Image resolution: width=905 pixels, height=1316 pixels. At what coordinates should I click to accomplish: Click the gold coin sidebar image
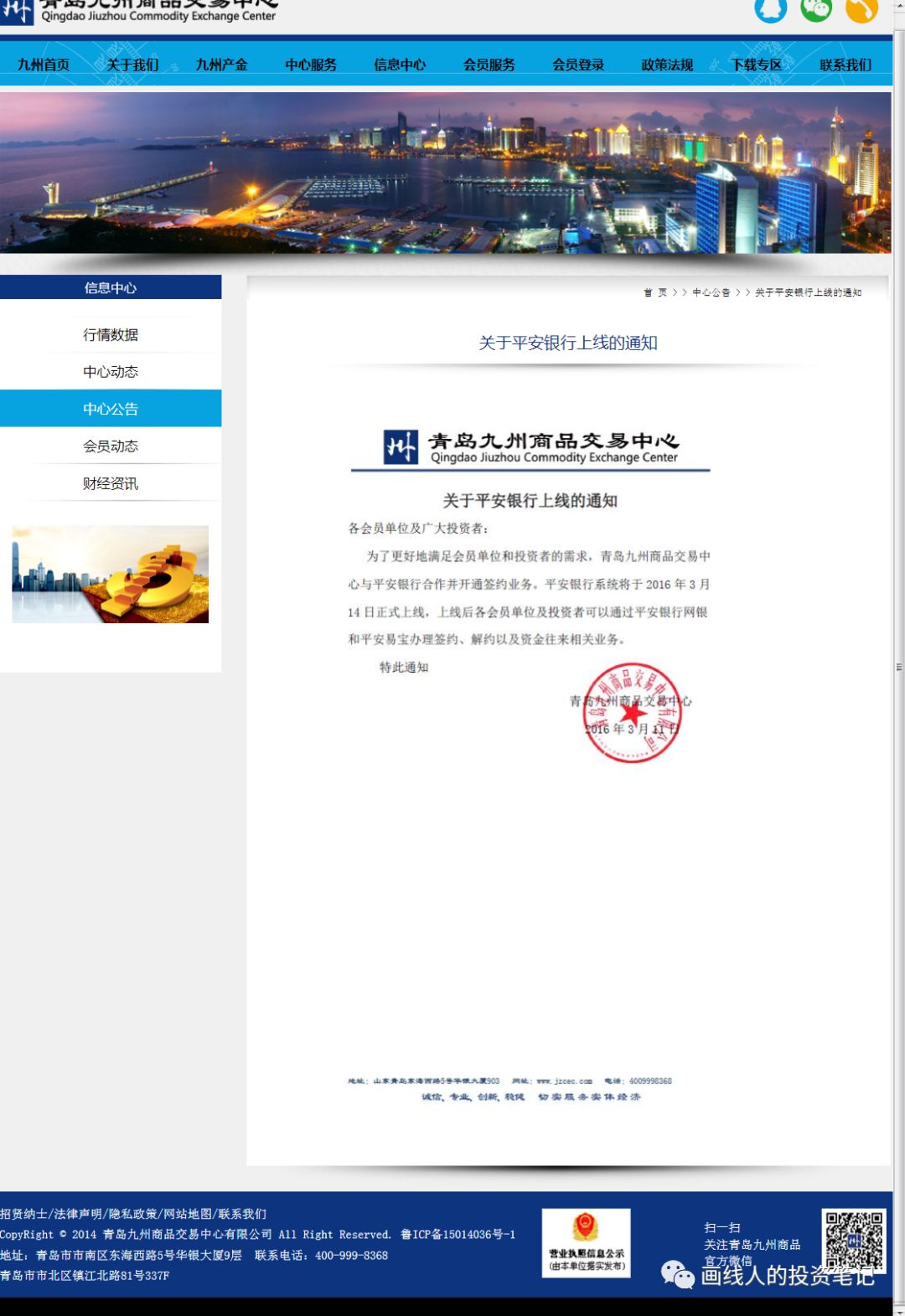[x=111, y=574]
